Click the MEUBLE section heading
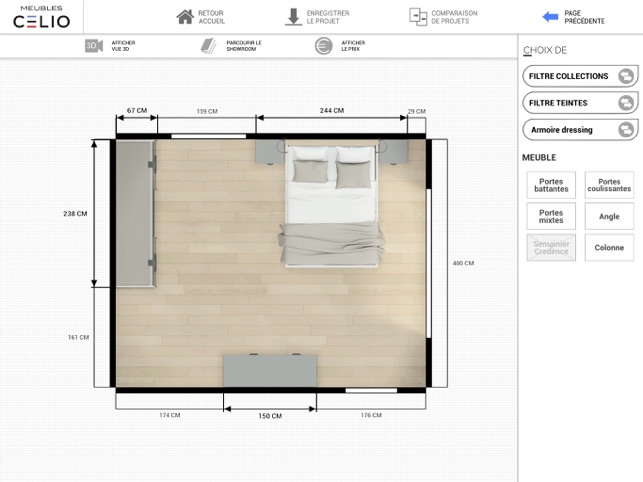 pos(539,158)
